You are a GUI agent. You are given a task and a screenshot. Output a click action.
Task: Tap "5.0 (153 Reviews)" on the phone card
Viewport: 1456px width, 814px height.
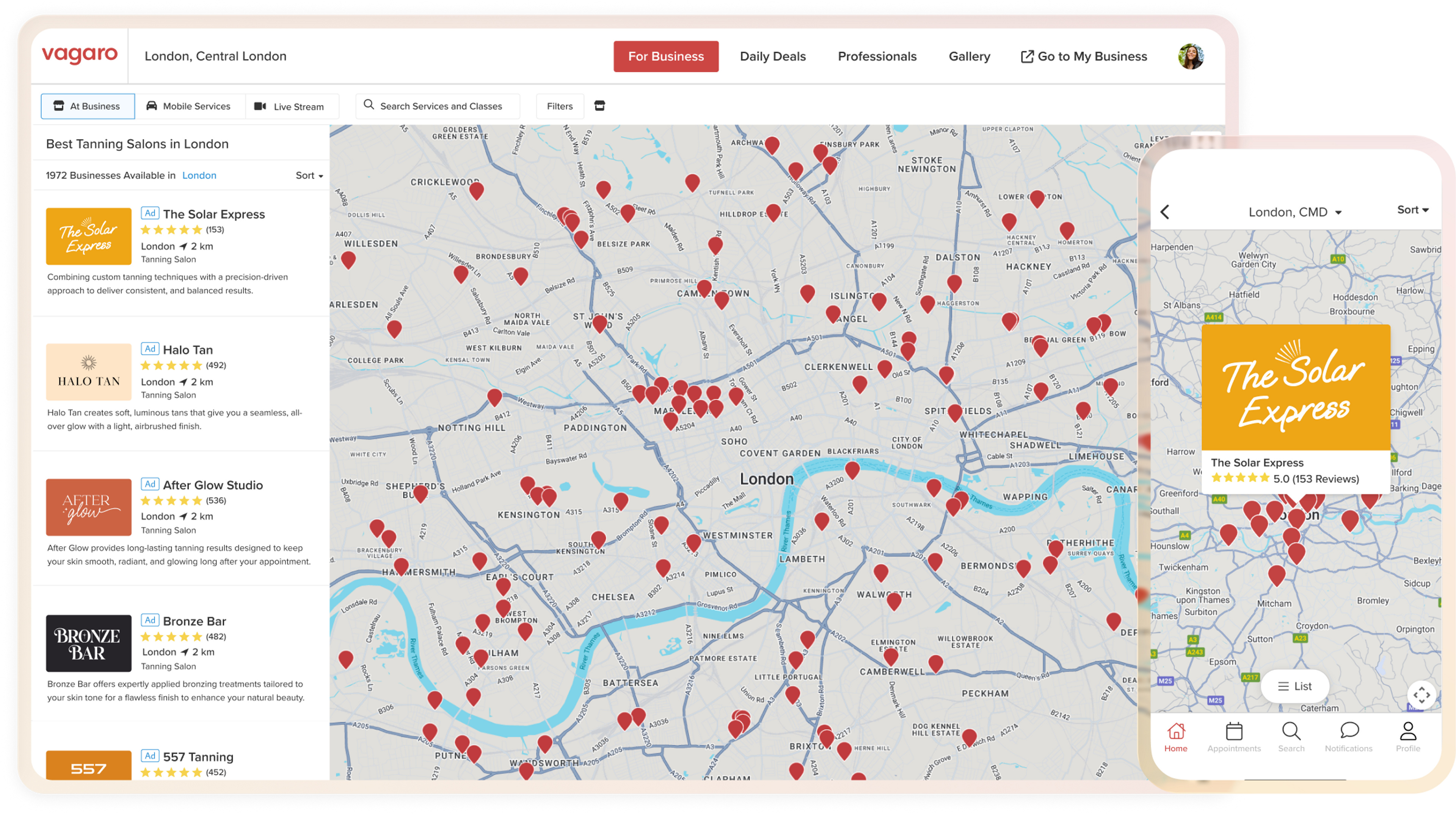pyautogui.click(x=1316, y=479)
